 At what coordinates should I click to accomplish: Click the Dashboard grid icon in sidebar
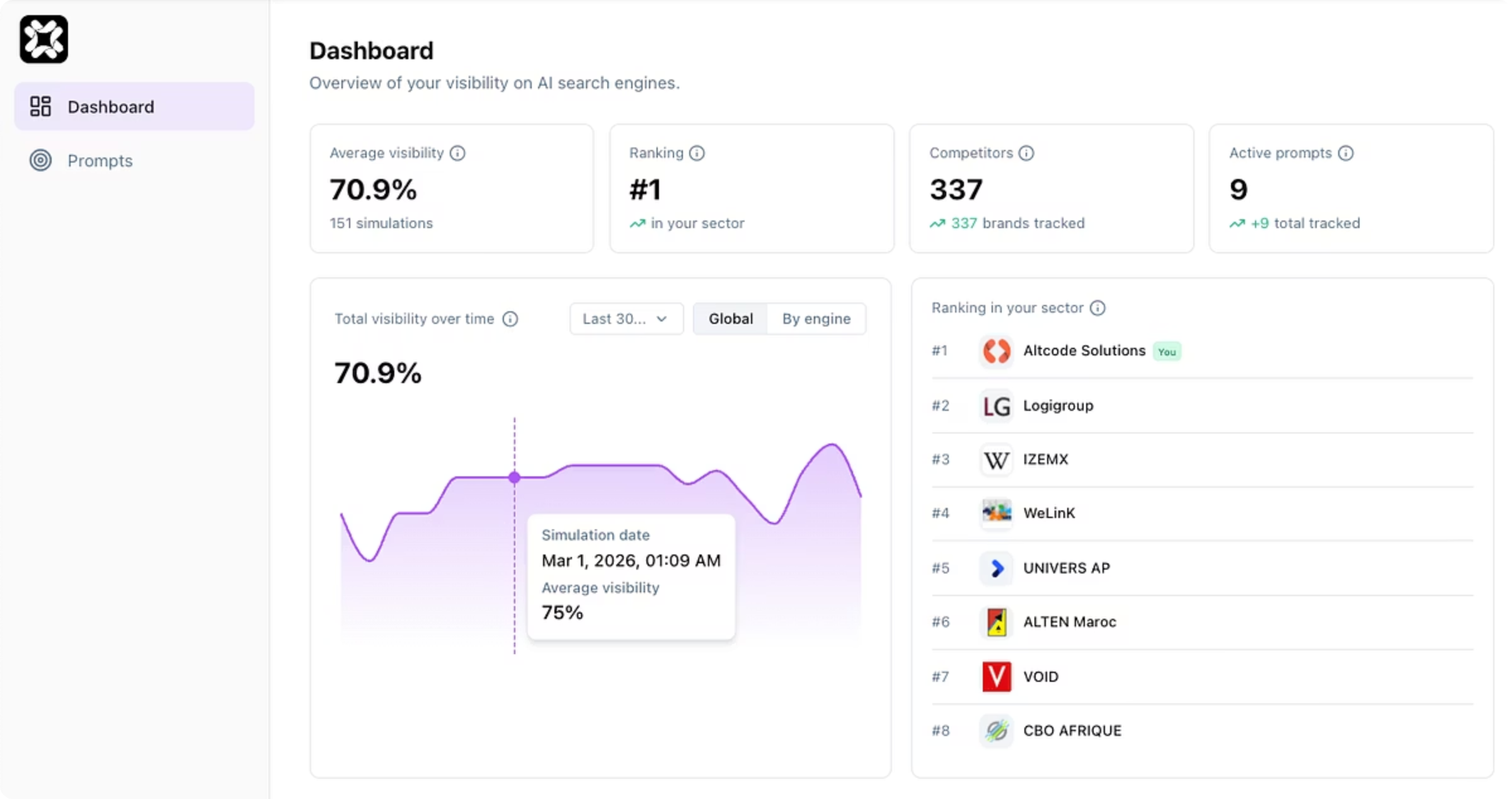(x=40, y=106)
